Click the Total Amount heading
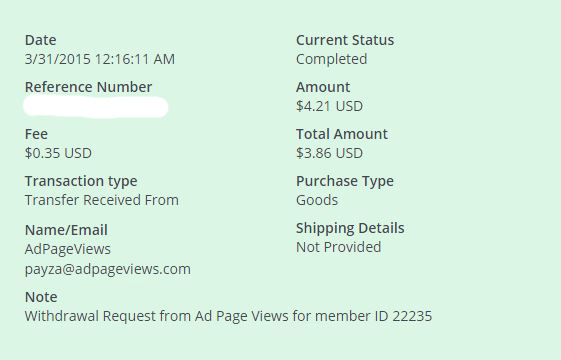Image resolution: width=561 pixels, height=360 pixels. pos(342,134)
